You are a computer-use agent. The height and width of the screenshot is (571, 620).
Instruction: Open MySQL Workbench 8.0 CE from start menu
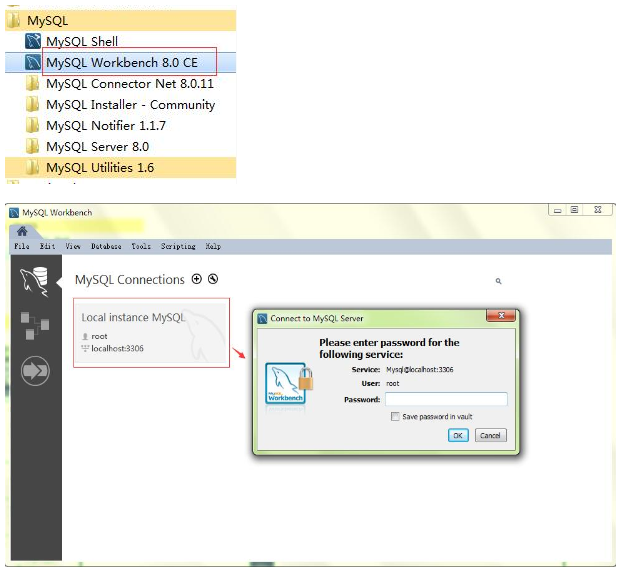[x=122, y=62]
